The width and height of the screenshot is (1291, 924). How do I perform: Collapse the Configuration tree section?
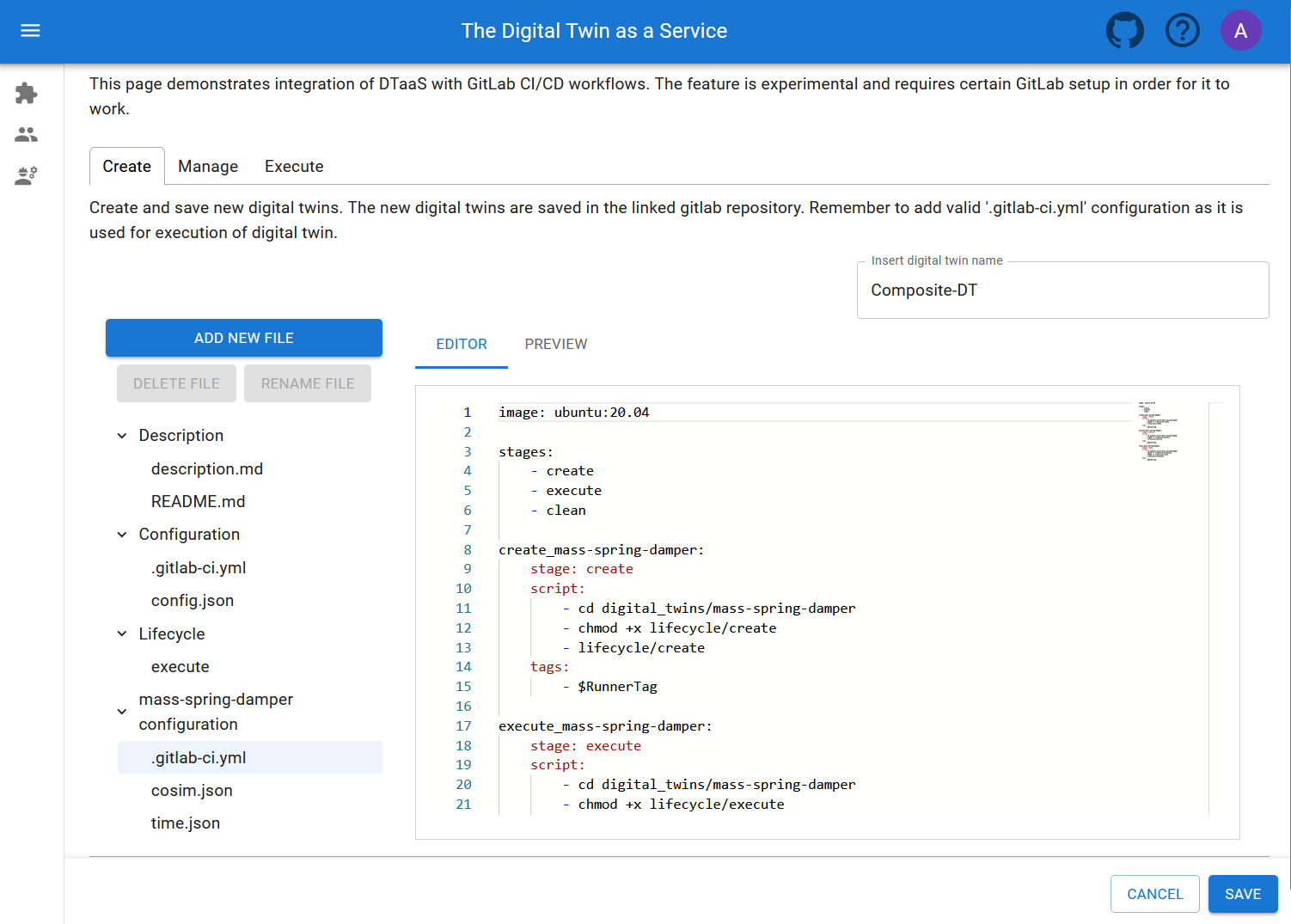[x=122, y=535]
